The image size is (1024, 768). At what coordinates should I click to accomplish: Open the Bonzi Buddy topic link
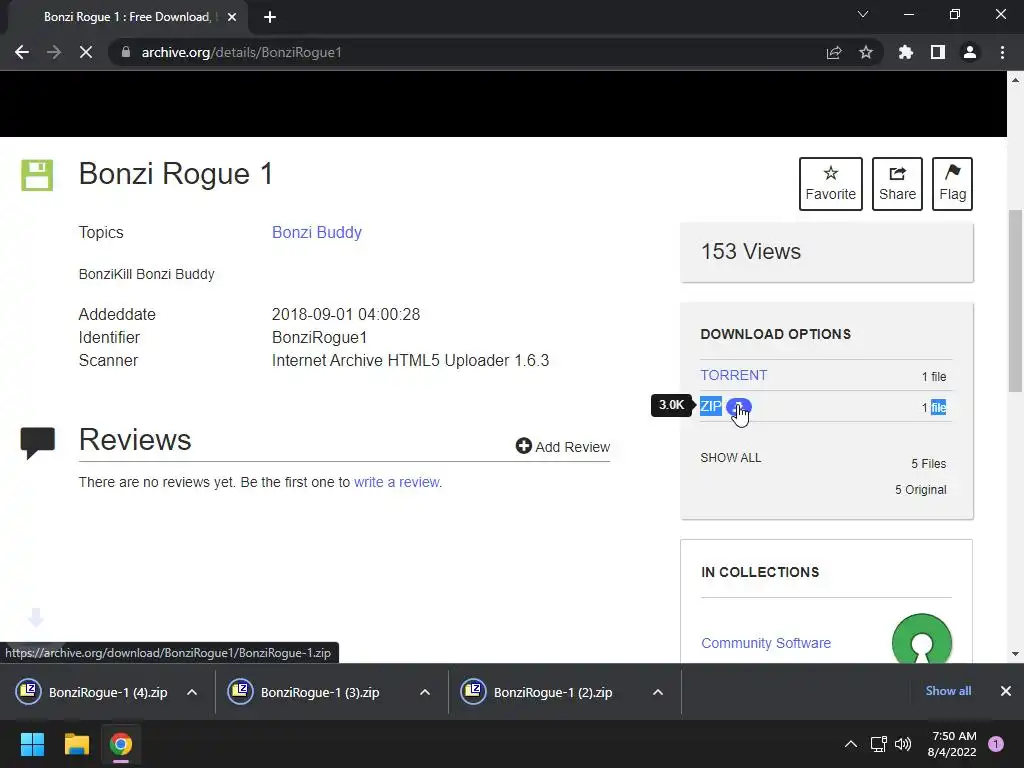coord(317,232)
